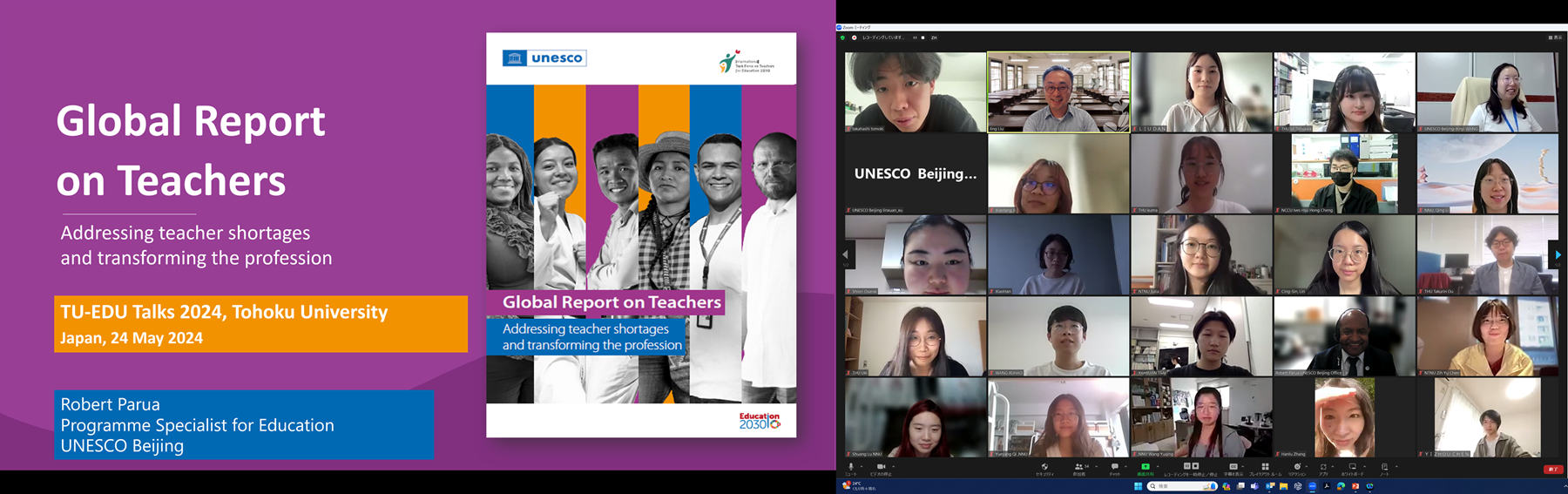Open Microsoft Teams from taskbar
The image size is (1568, 494).
click(1254, 486)
